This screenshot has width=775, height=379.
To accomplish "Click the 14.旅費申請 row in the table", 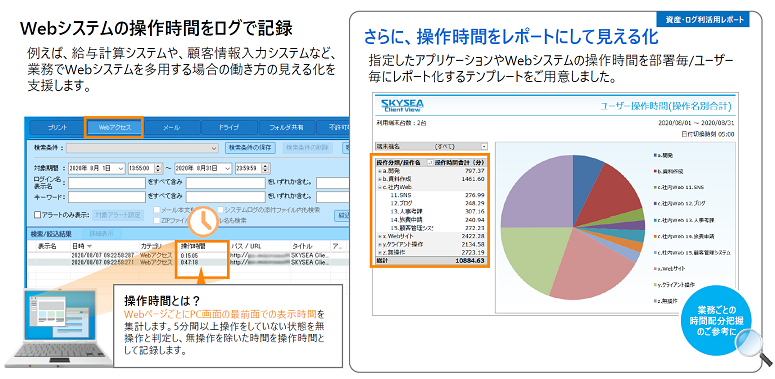I will coord(431,219).
